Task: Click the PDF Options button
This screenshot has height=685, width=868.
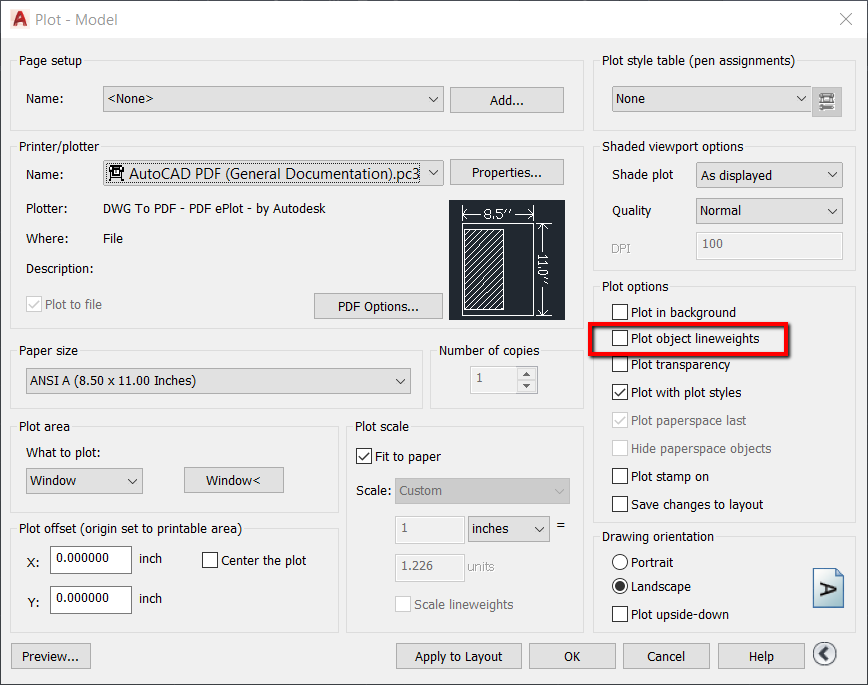Action: (378, 306)
